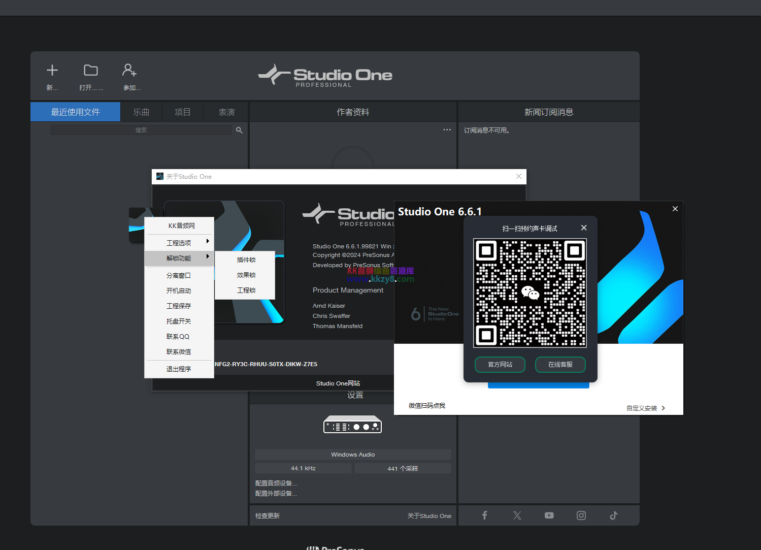
Task: Select 分离窗口 in the context menu
Action: coord(179,275)
